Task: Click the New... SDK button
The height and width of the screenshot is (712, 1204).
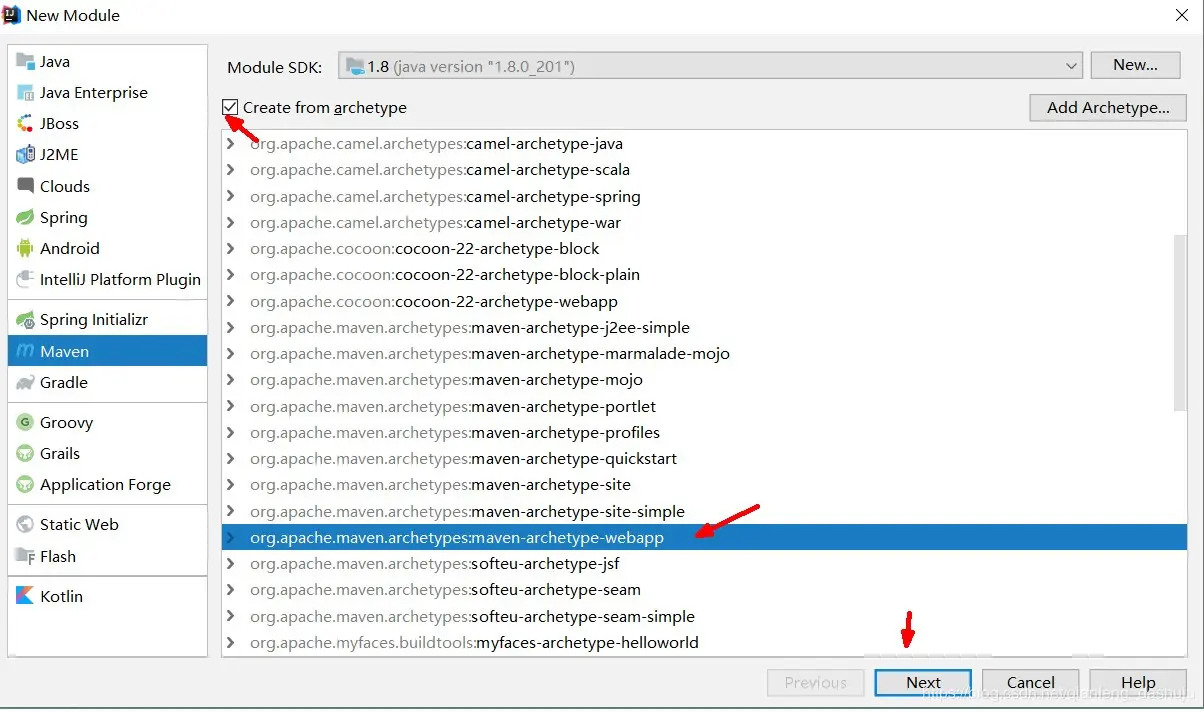Action: [x=1135, y=65]
